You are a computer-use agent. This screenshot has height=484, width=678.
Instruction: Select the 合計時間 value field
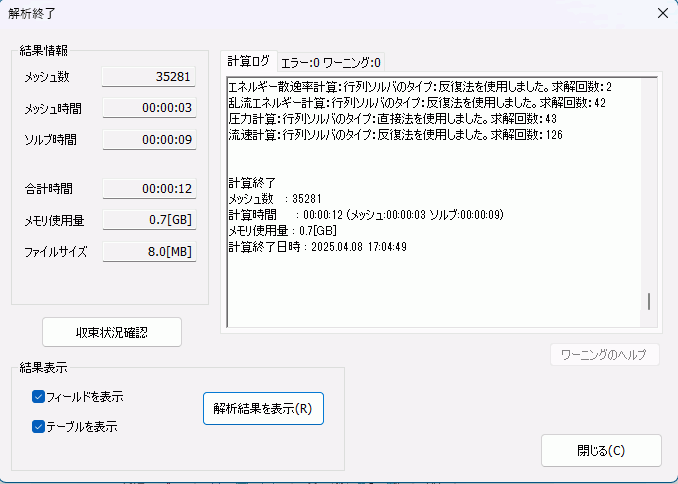tap(149, 188)
